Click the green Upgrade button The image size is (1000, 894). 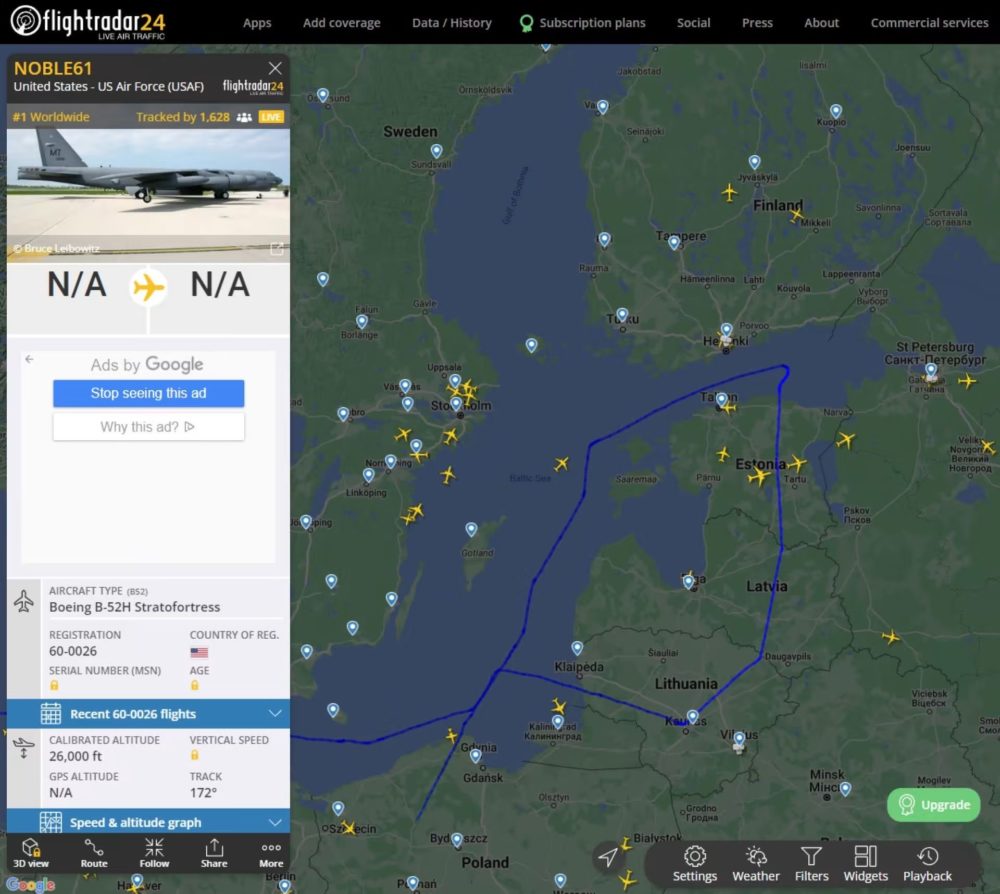[x=934, y=805]
